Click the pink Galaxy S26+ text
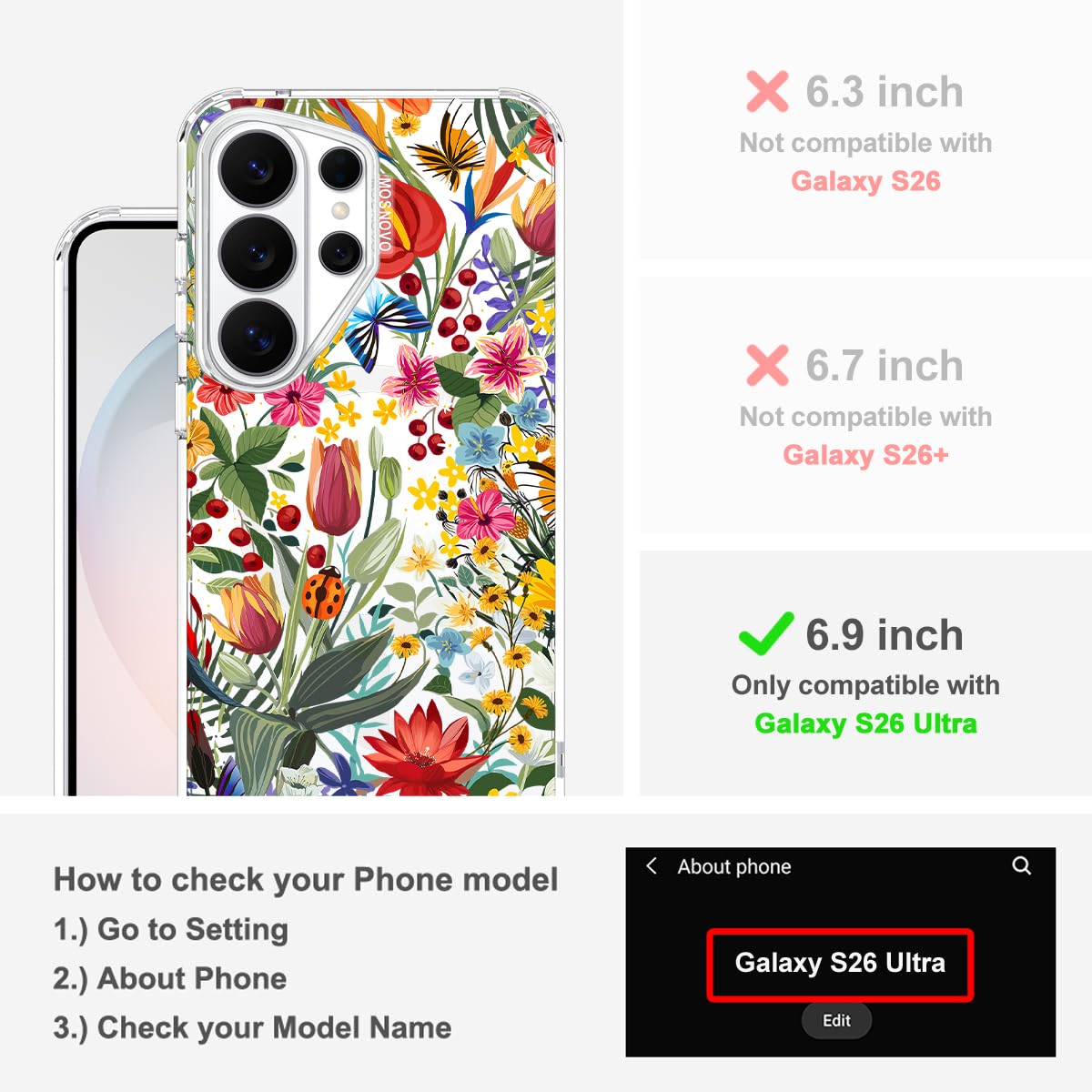 pos(865,455)
